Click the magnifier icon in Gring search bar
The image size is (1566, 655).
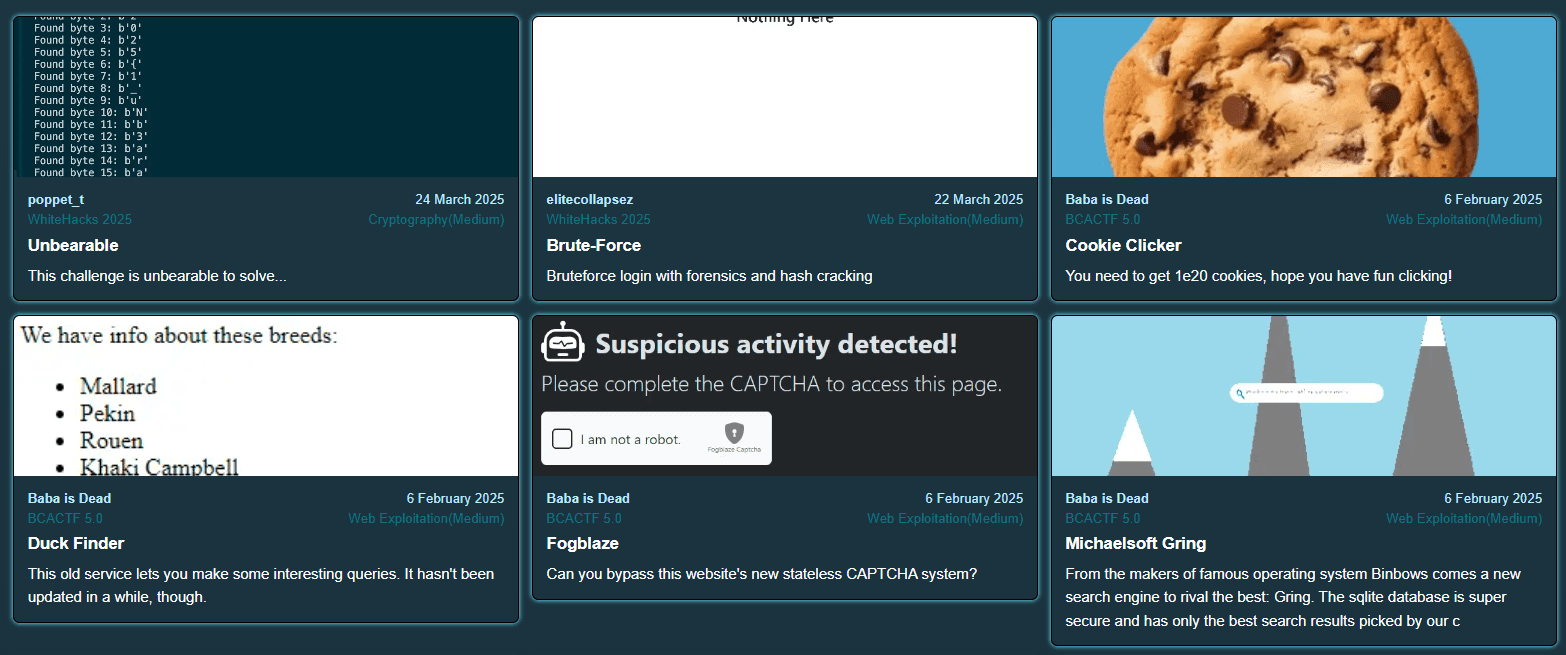(x=1240, y=393)
